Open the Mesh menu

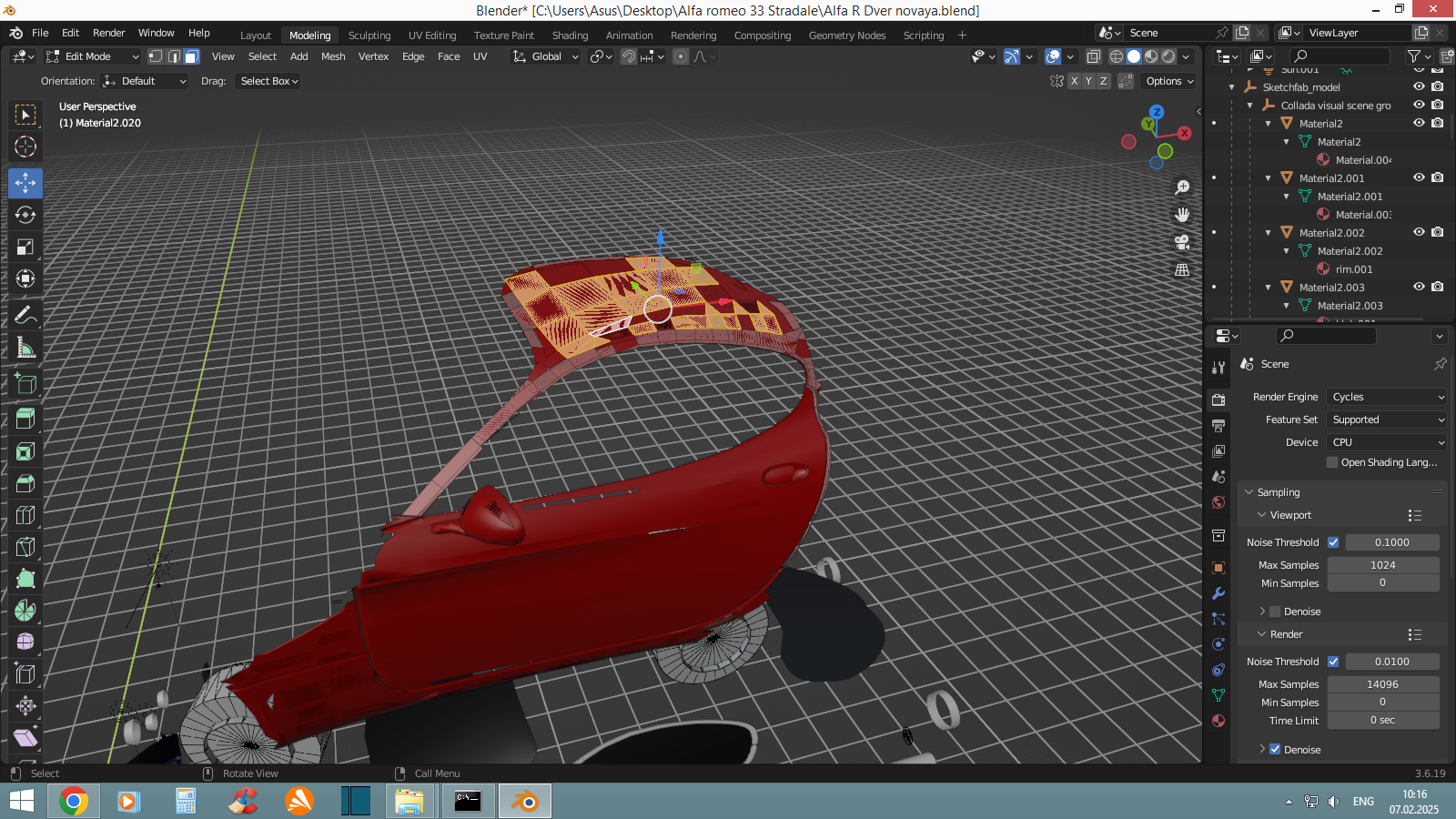point(333,56)
